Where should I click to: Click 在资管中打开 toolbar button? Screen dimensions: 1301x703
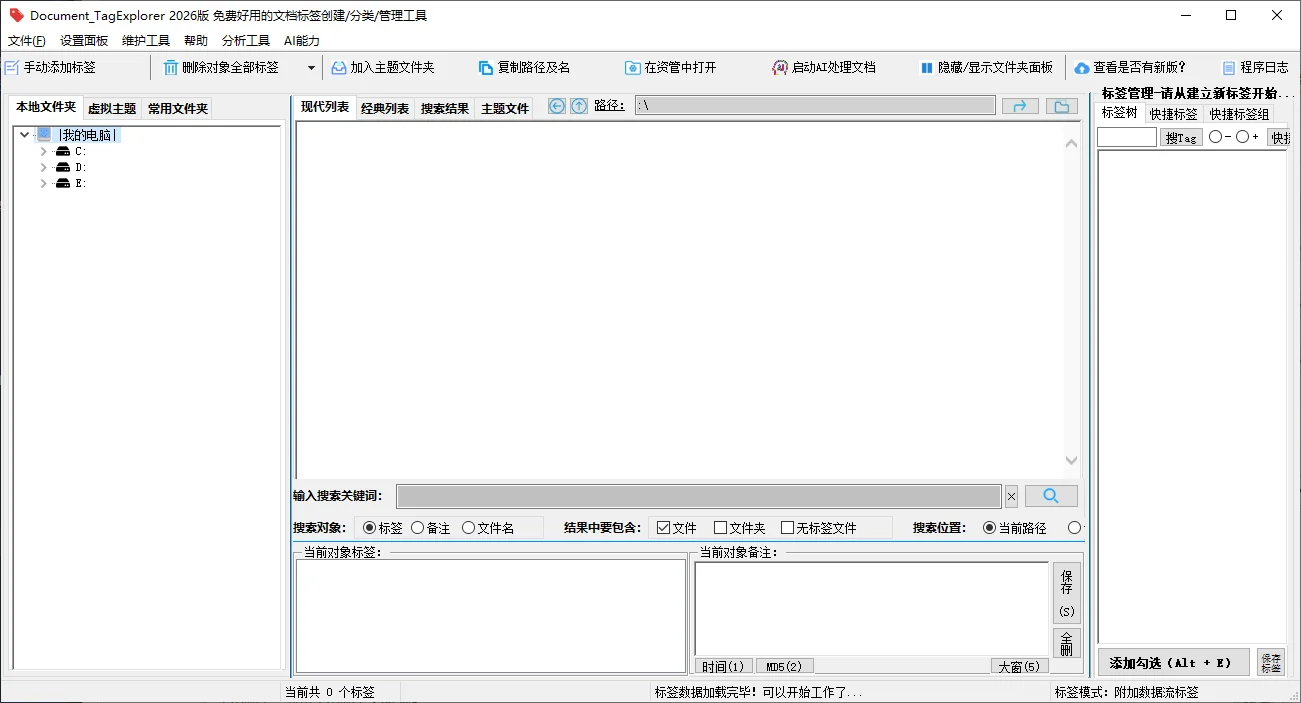pyautogui.click(x=670, y=68)
